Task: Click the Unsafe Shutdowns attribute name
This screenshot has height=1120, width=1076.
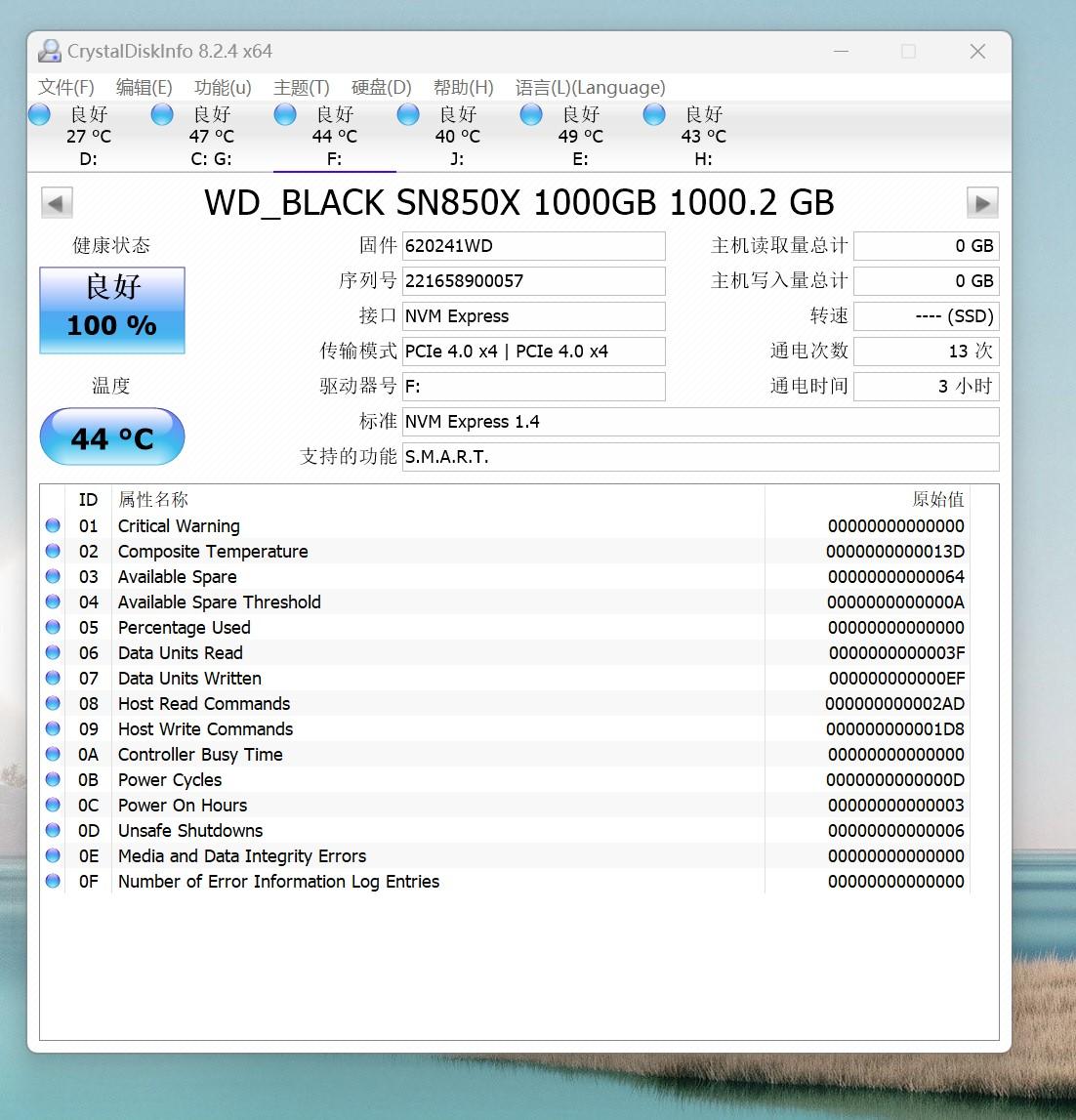Action: pyautogui.click(x=190, y=831)
